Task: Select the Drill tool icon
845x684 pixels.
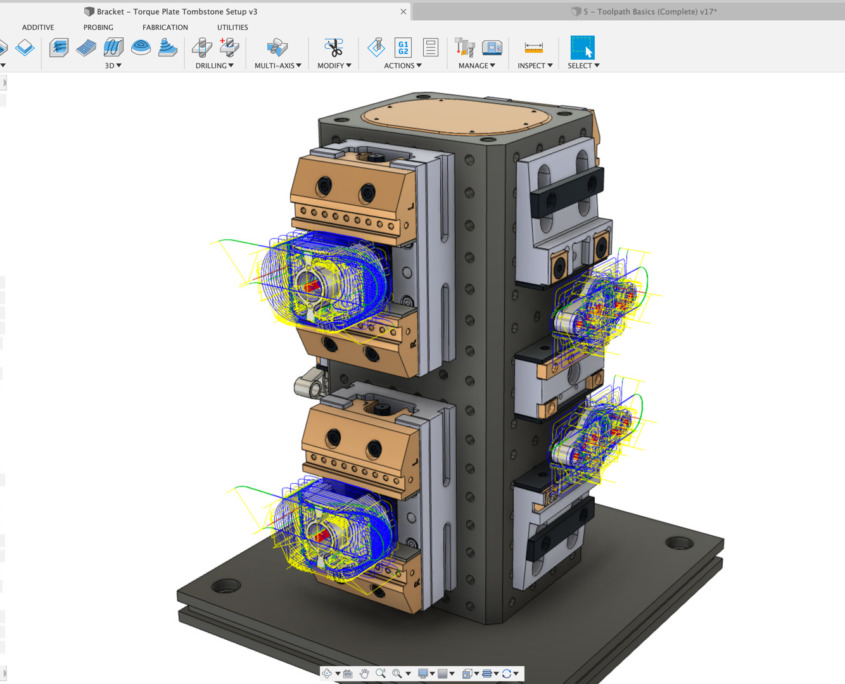Action: tap(202, 47)
